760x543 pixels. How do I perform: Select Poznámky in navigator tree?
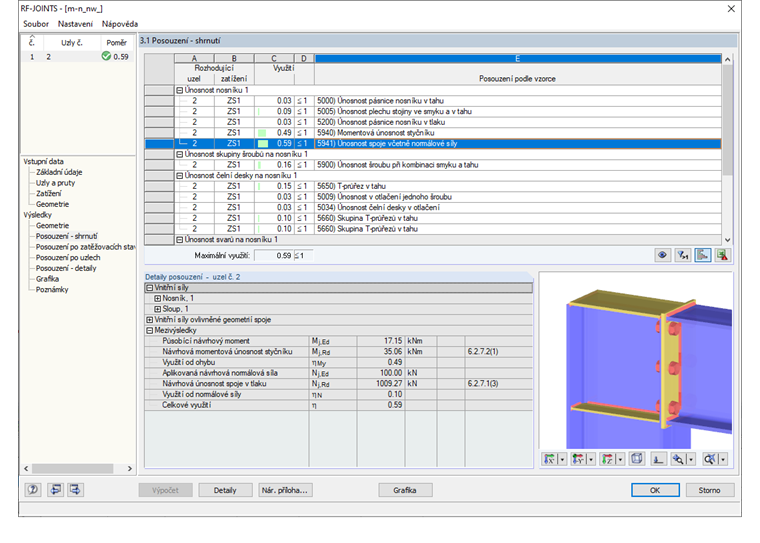pyautogui.click(x=52, y=289)
